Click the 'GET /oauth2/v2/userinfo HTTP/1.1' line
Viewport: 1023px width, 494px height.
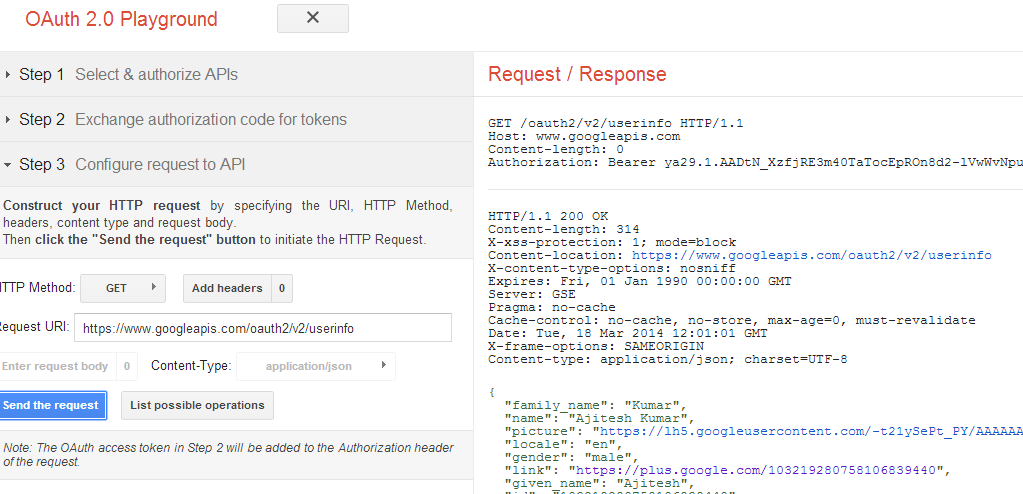coord(616,123)
